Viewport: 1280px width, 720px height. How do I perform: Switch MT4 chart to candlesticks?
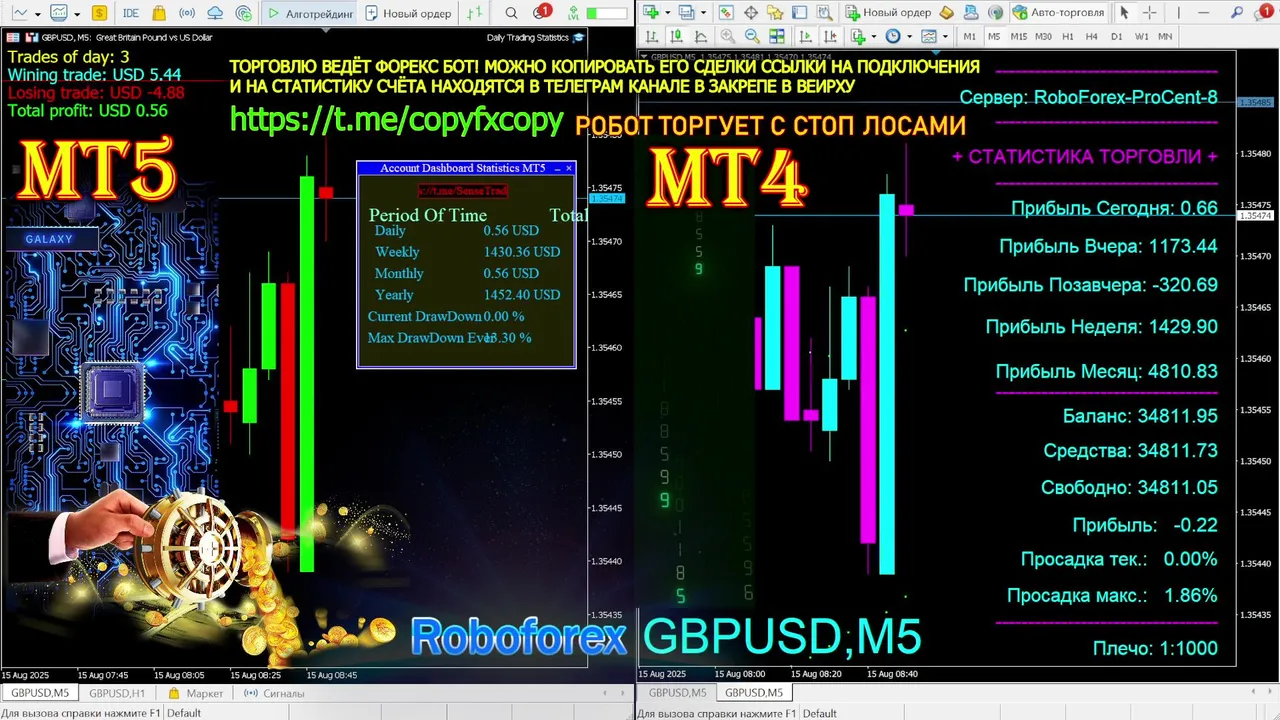click(x=675, y=36)
